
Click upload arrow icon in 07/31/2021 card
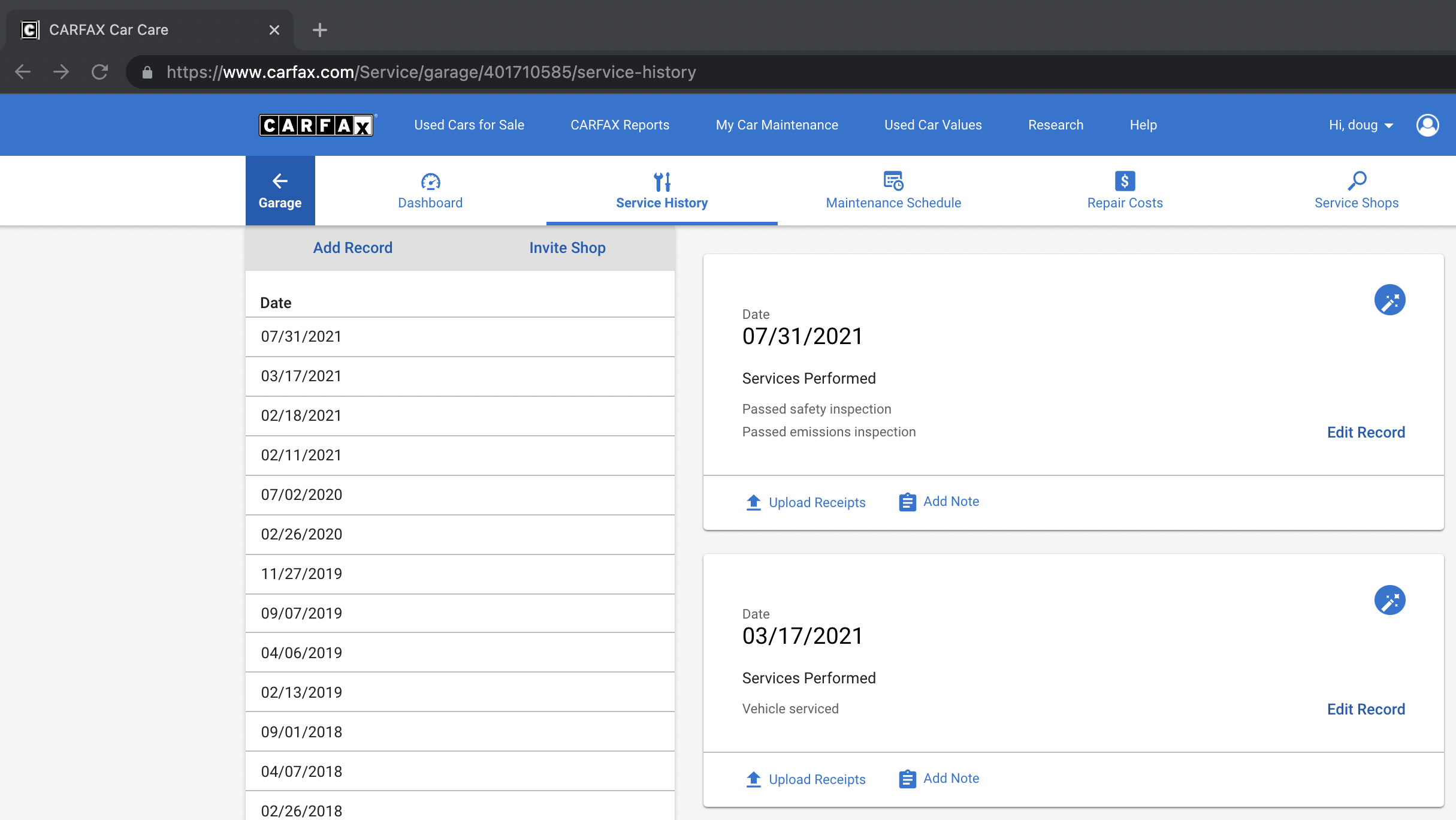click(x=753, y=502)
